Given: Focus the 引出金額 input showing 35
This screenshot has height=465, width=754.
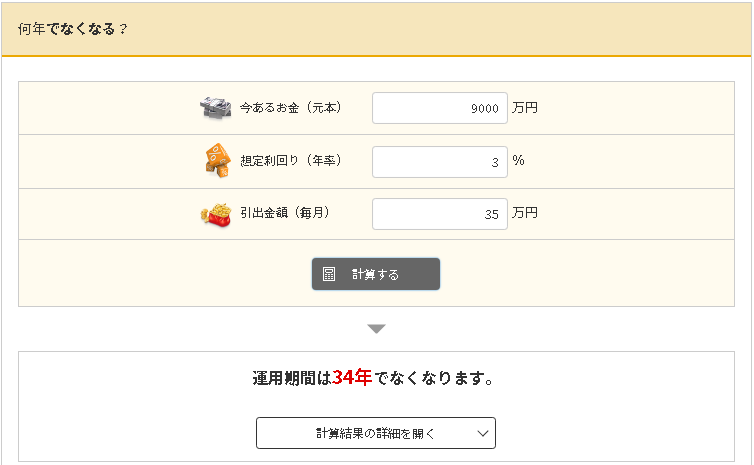Looking at the screenshot, I should pyautogui.click(x=439, y=213).
